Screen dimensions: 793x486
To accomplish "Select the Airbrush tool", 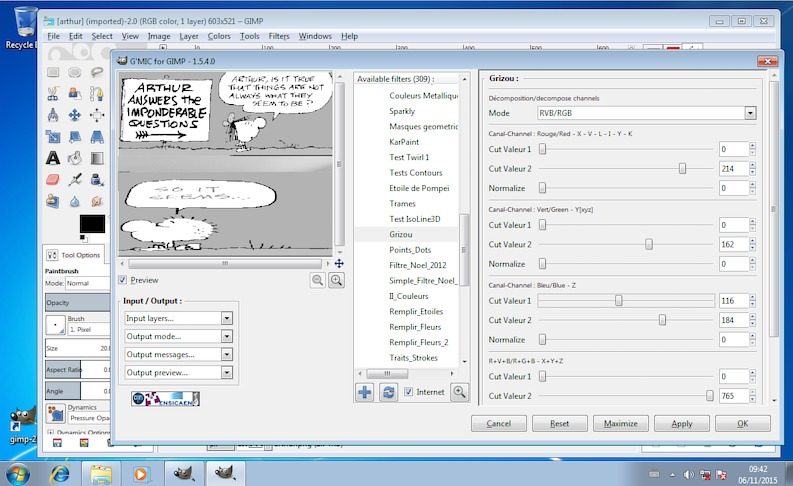I will 75,180.
